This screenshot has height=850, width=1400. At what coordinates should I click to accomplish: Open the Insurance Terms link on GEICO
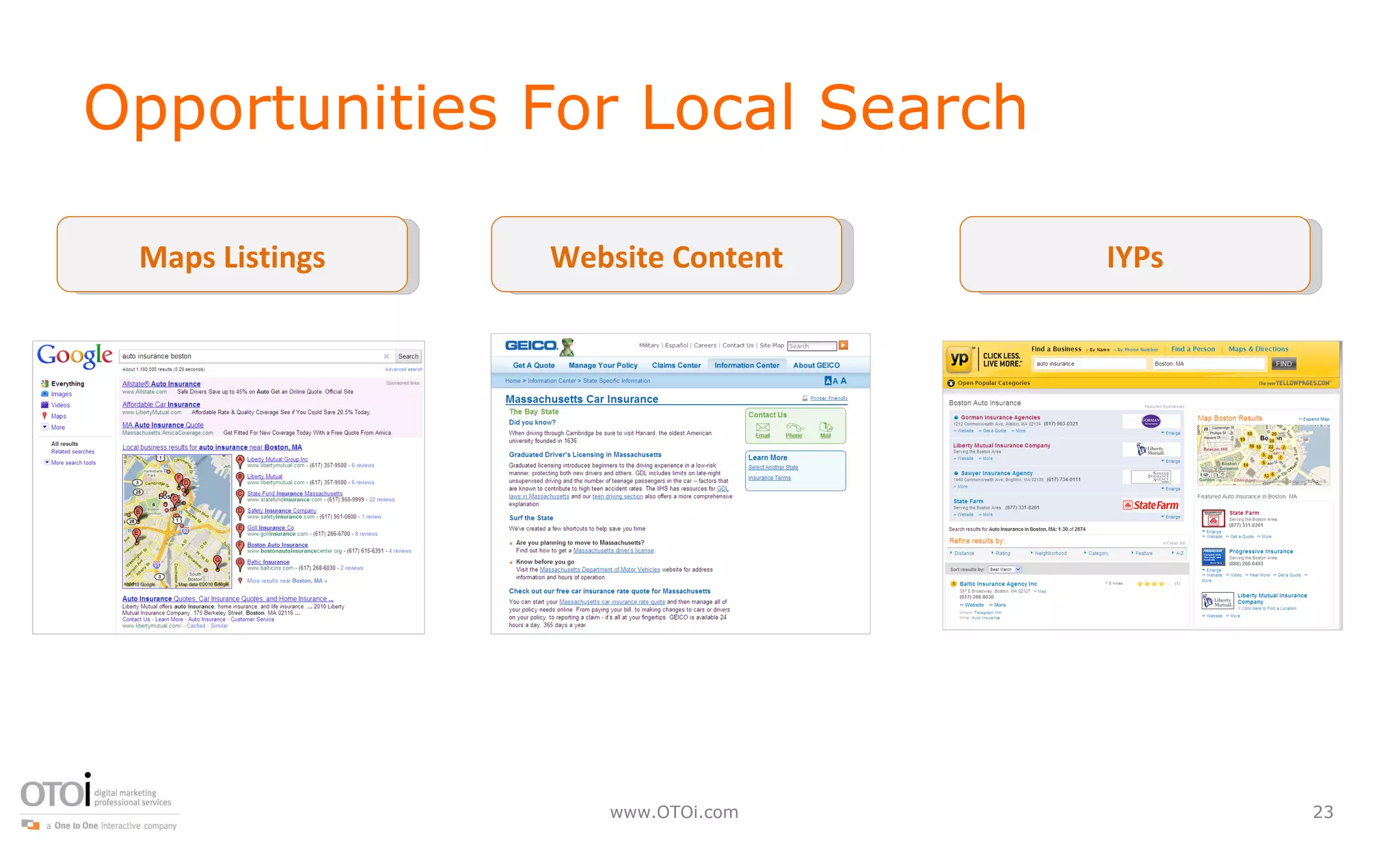point(770,478)
